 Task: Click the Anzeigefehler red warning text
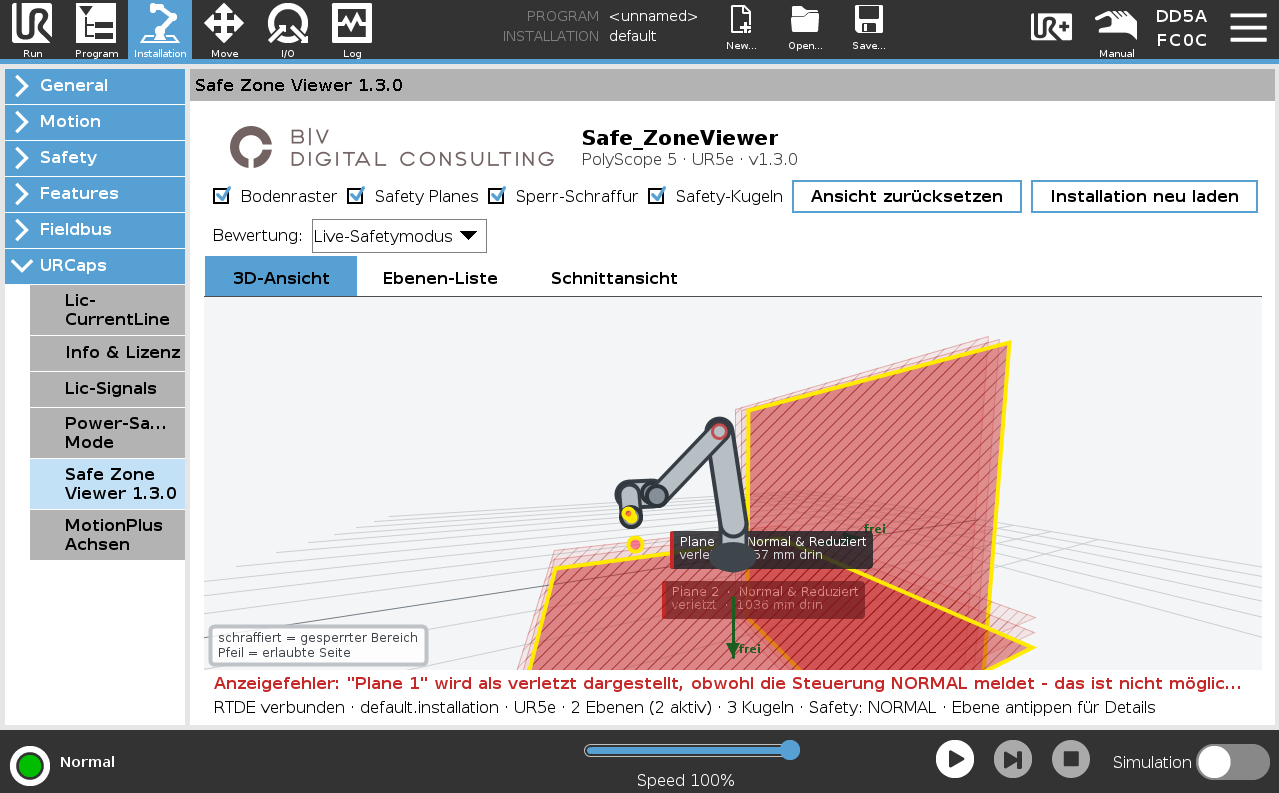tap(727, 684)
